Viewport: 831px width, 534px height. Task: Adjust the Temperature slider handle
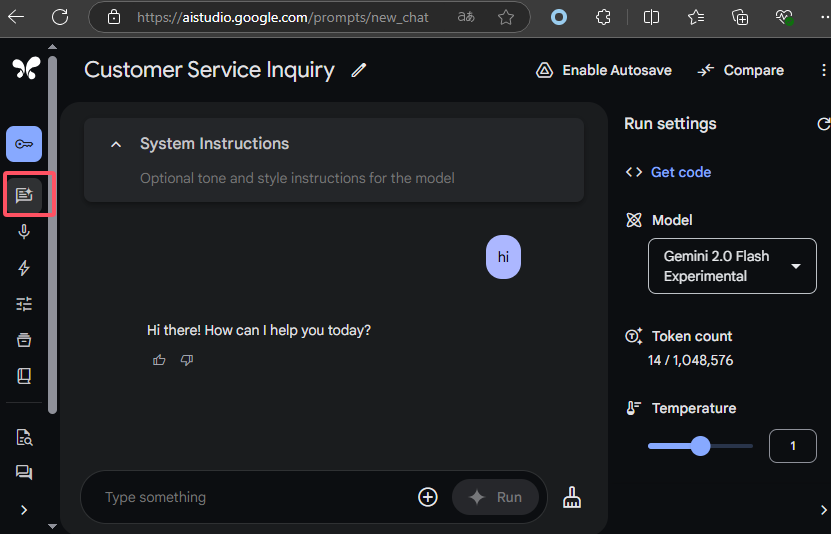701,446
